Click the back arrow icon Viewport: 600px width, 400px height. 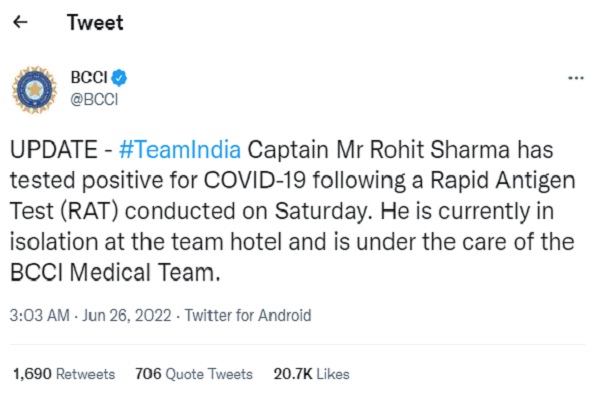21,24
